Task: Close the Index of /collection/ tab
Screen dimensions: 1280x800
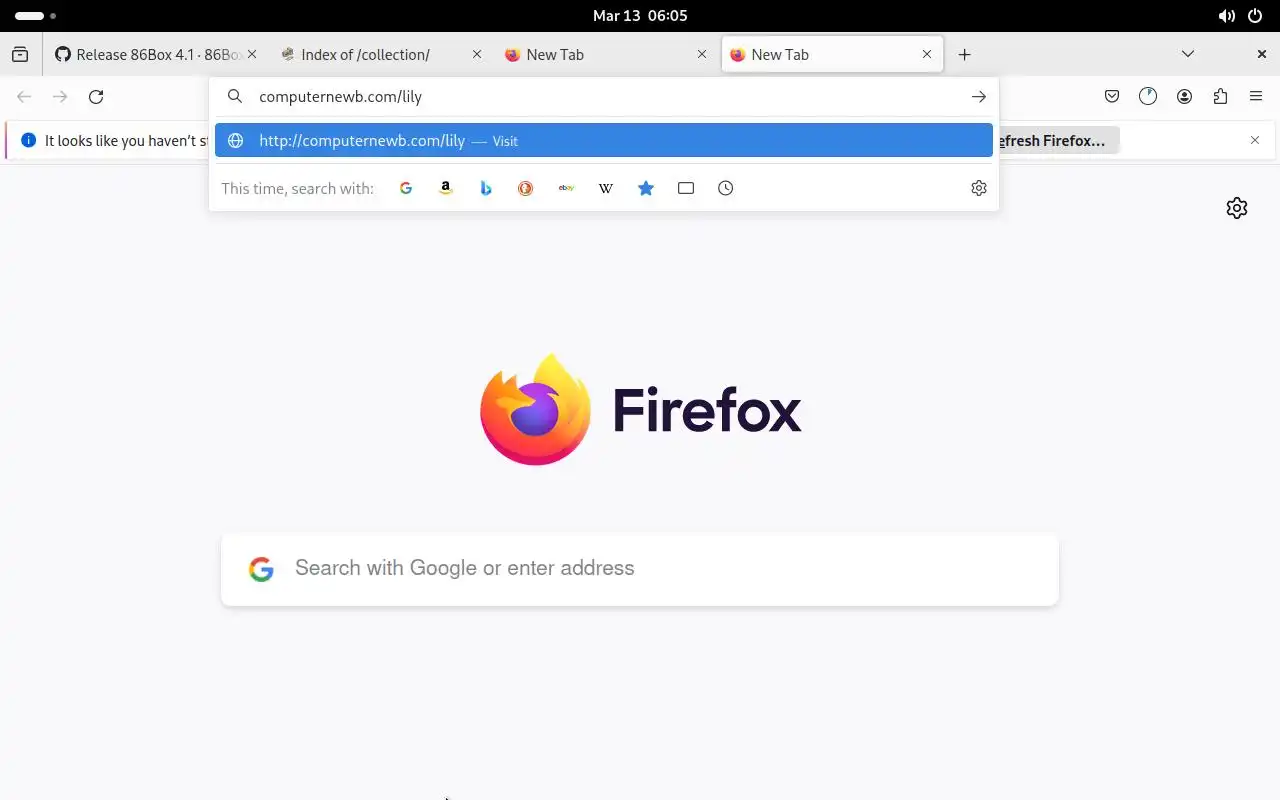Action: click(x=477, y=55)
